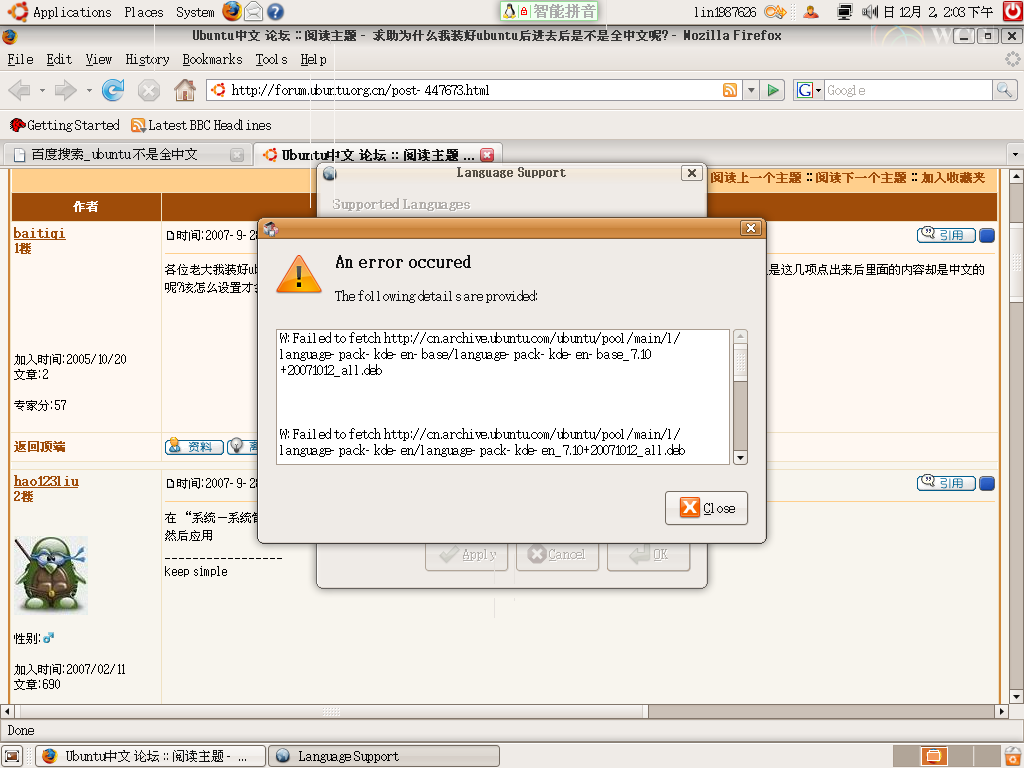Open the search engine selector dropdown
Viewport: 1024px width, 768px height.
808,90
